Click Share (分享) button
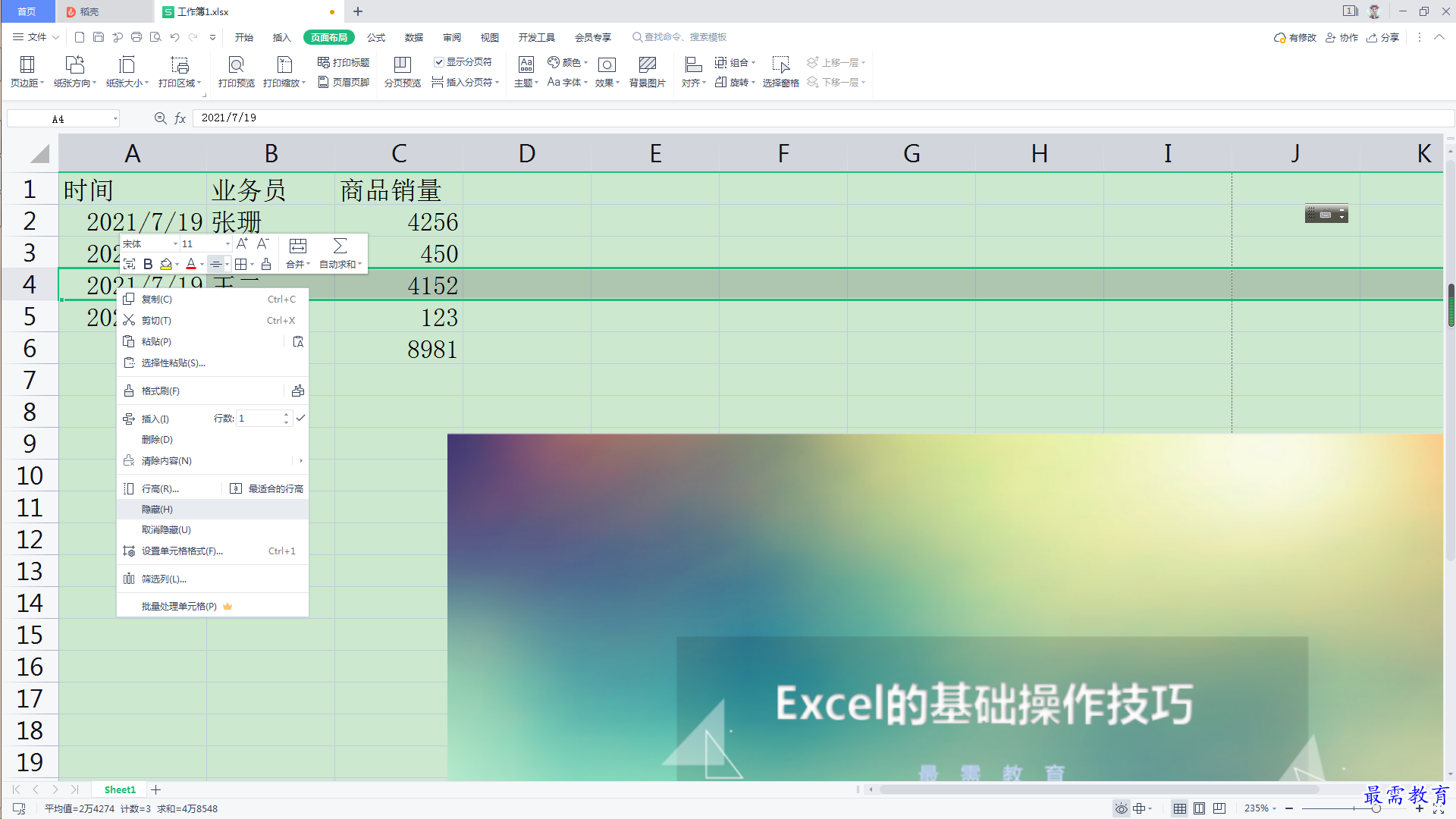 point(1383,37)
